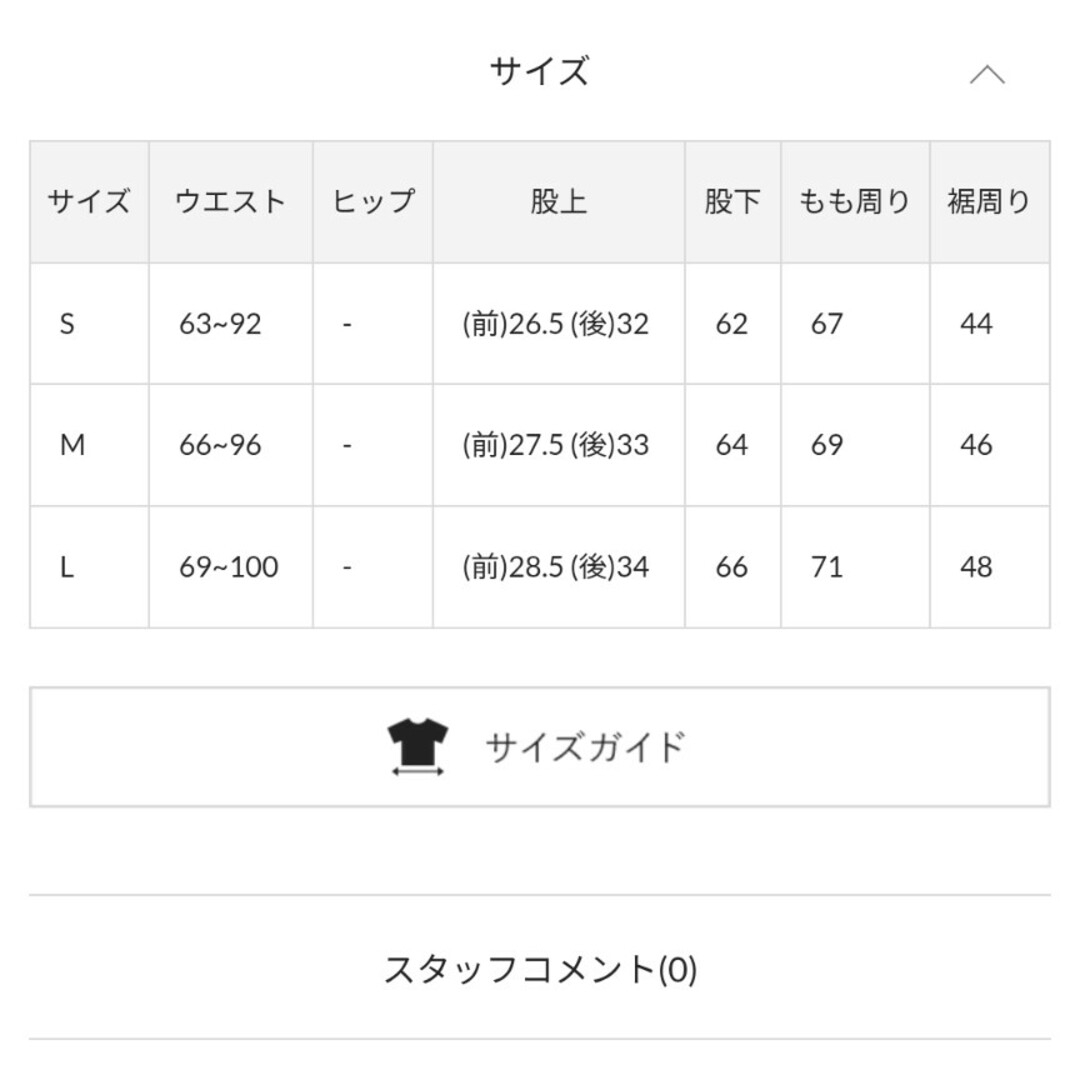The image size is (1080, 1080).
Task: Click the L size row label
Action: [x=89, y=567]
